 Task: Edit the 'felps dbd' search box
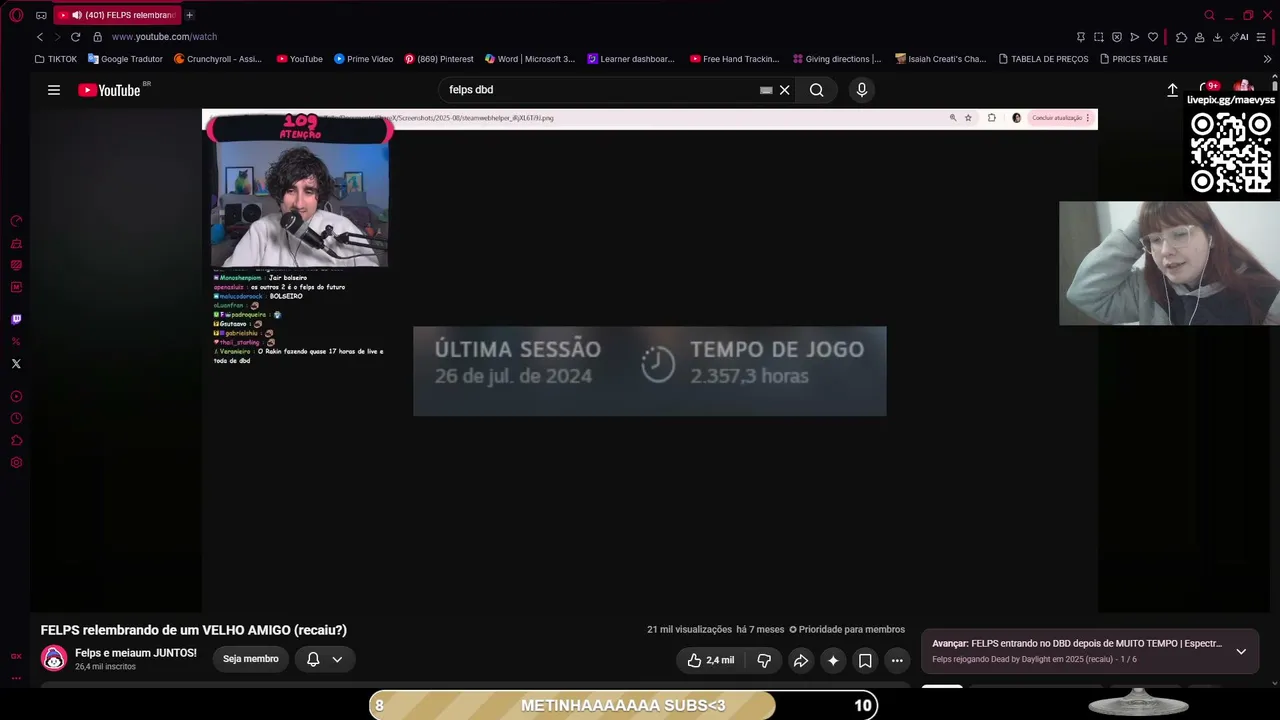(600, 90)
